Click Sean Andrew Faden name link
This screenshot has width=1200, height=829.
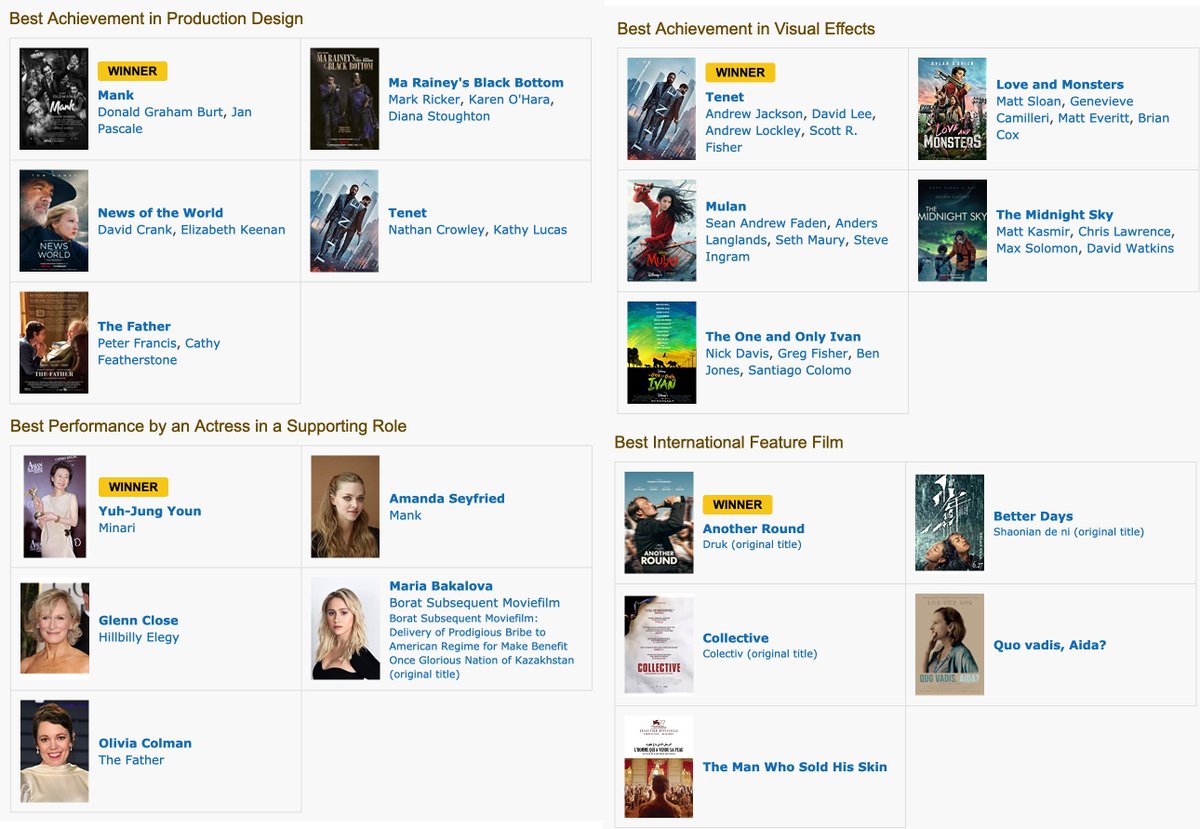(766, 223)
